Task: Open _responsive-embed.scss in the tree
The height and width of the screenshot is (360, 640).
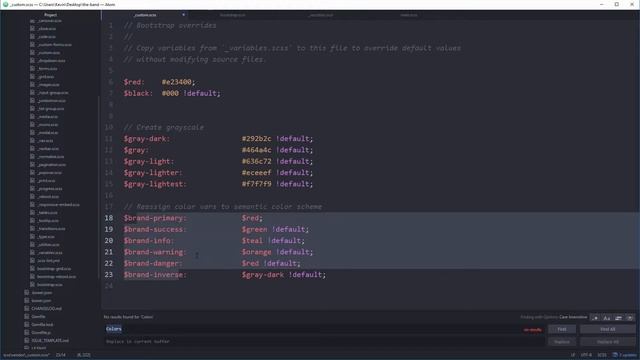Action: 58,204
